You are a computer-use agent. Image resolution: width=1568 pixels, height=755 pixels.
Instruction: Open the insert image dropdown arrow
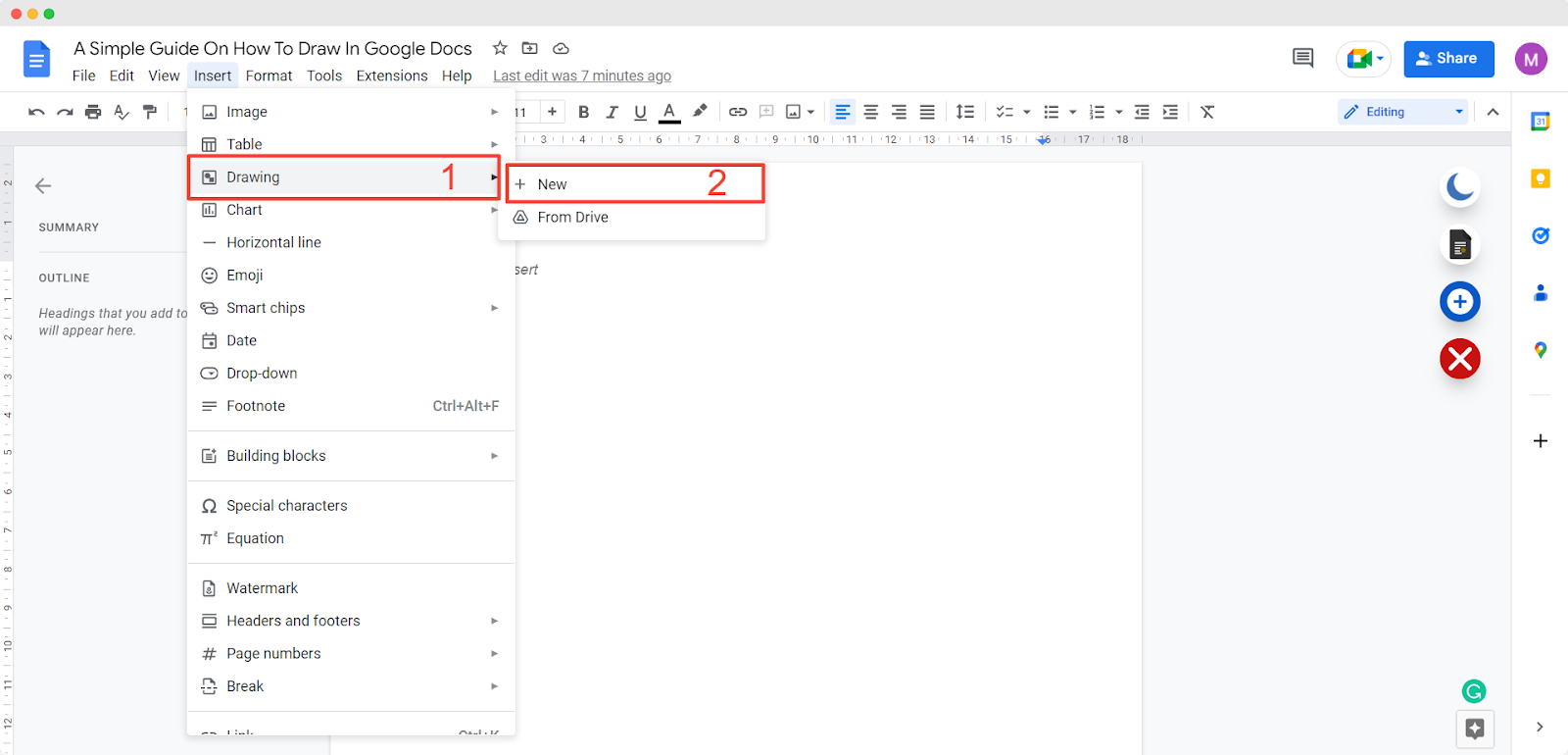810,112
